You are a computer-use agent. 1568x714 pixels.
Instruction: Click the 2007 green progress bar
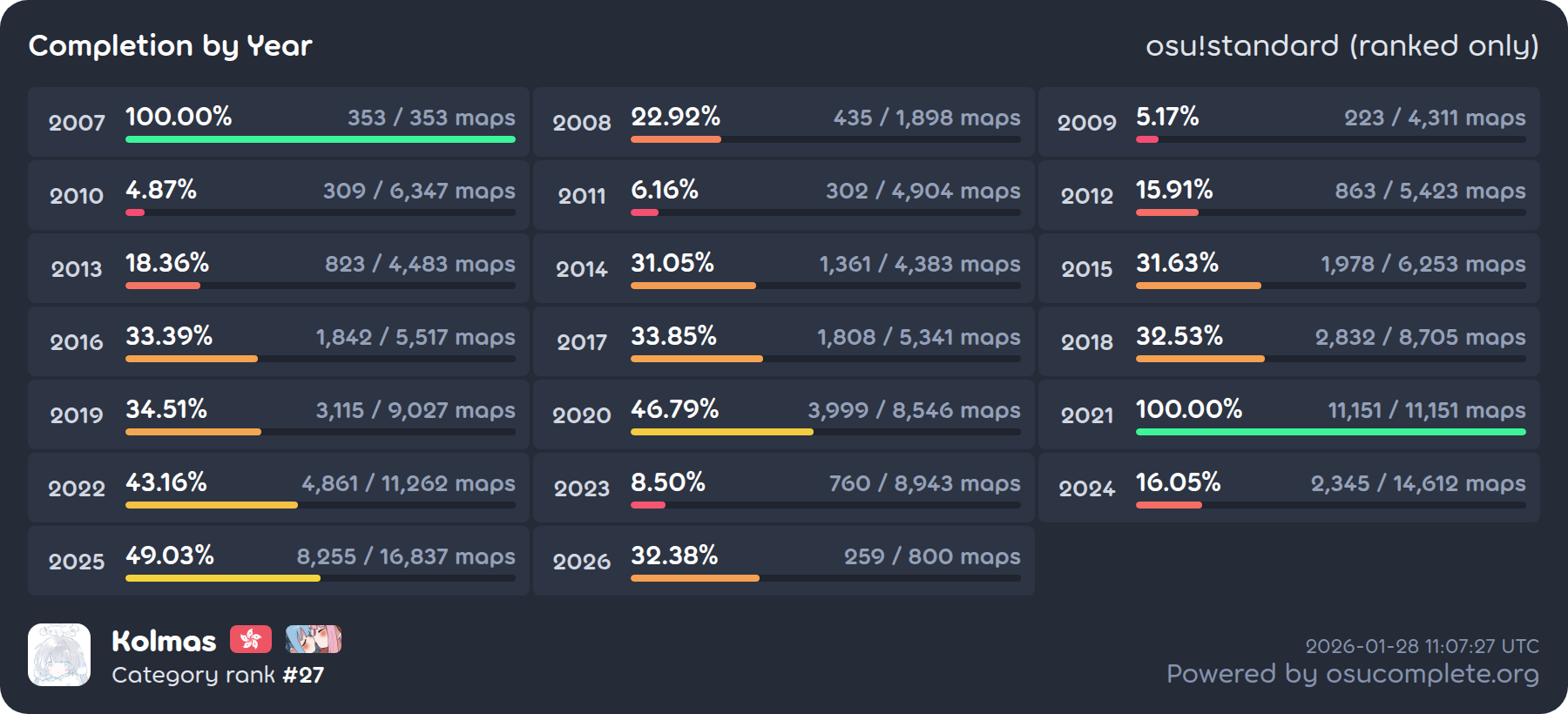coord(320,139)
